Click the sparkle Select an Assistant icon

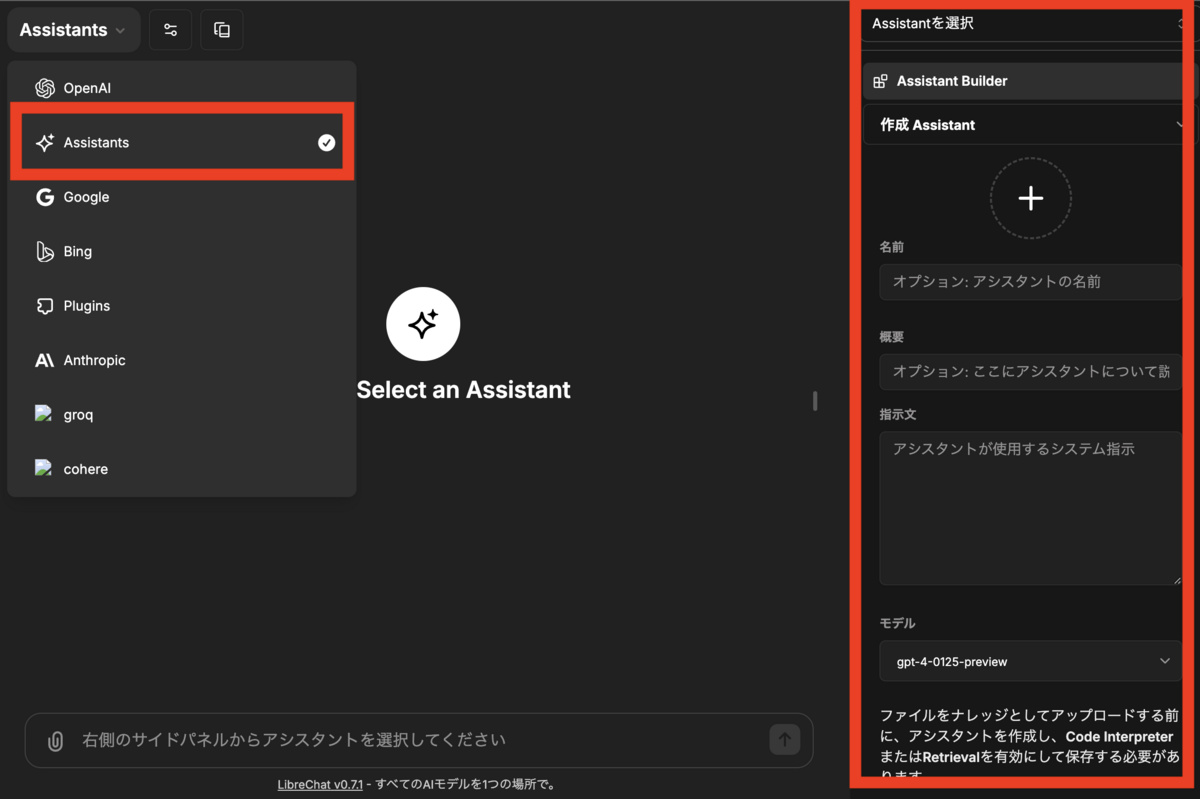coord(423,323)
